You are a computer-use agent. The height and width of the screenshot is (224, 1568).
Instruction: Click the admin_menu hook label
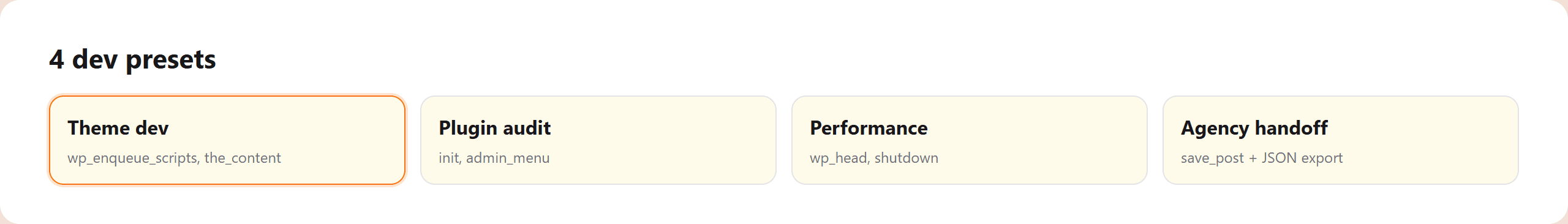click(x=508, y=158)
